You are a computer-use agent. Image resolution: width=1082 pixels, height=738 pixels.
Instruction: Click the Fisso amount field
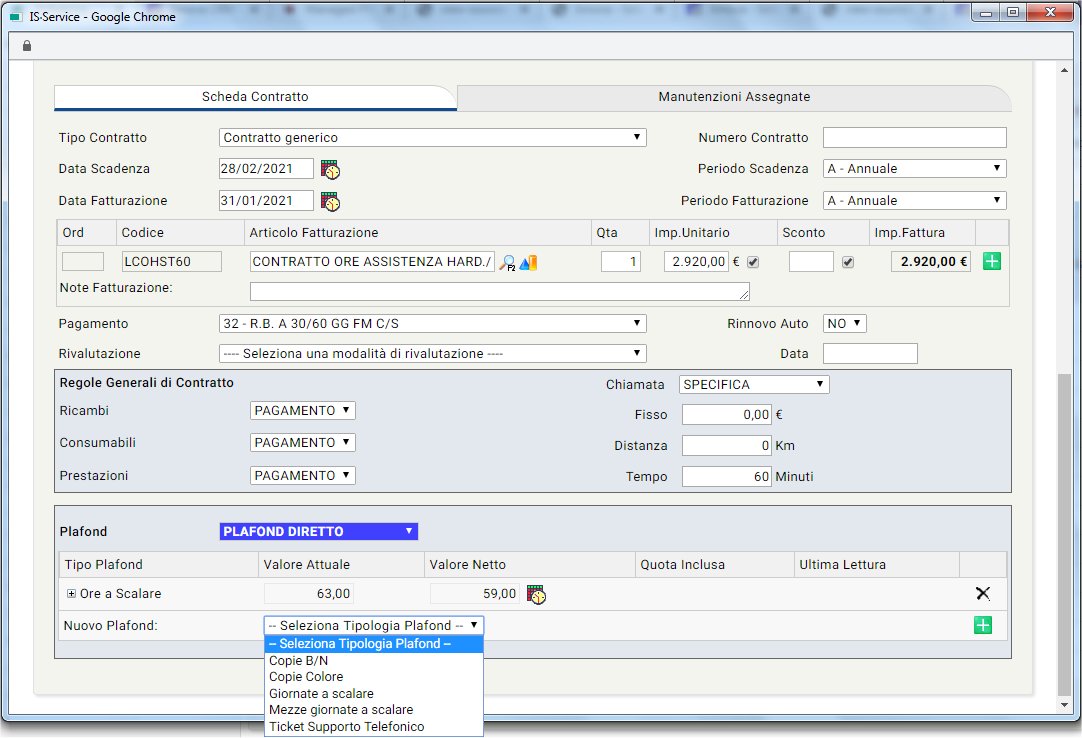click(x=727, y=414)
